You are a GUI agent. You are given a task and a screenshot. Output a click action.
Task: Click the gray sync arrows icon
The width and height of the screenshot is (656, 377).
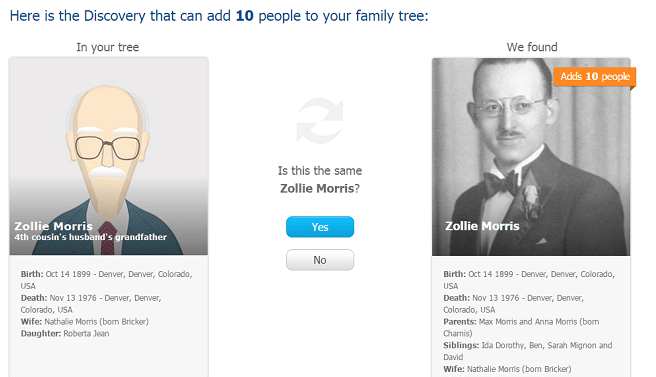click(320, 121)
